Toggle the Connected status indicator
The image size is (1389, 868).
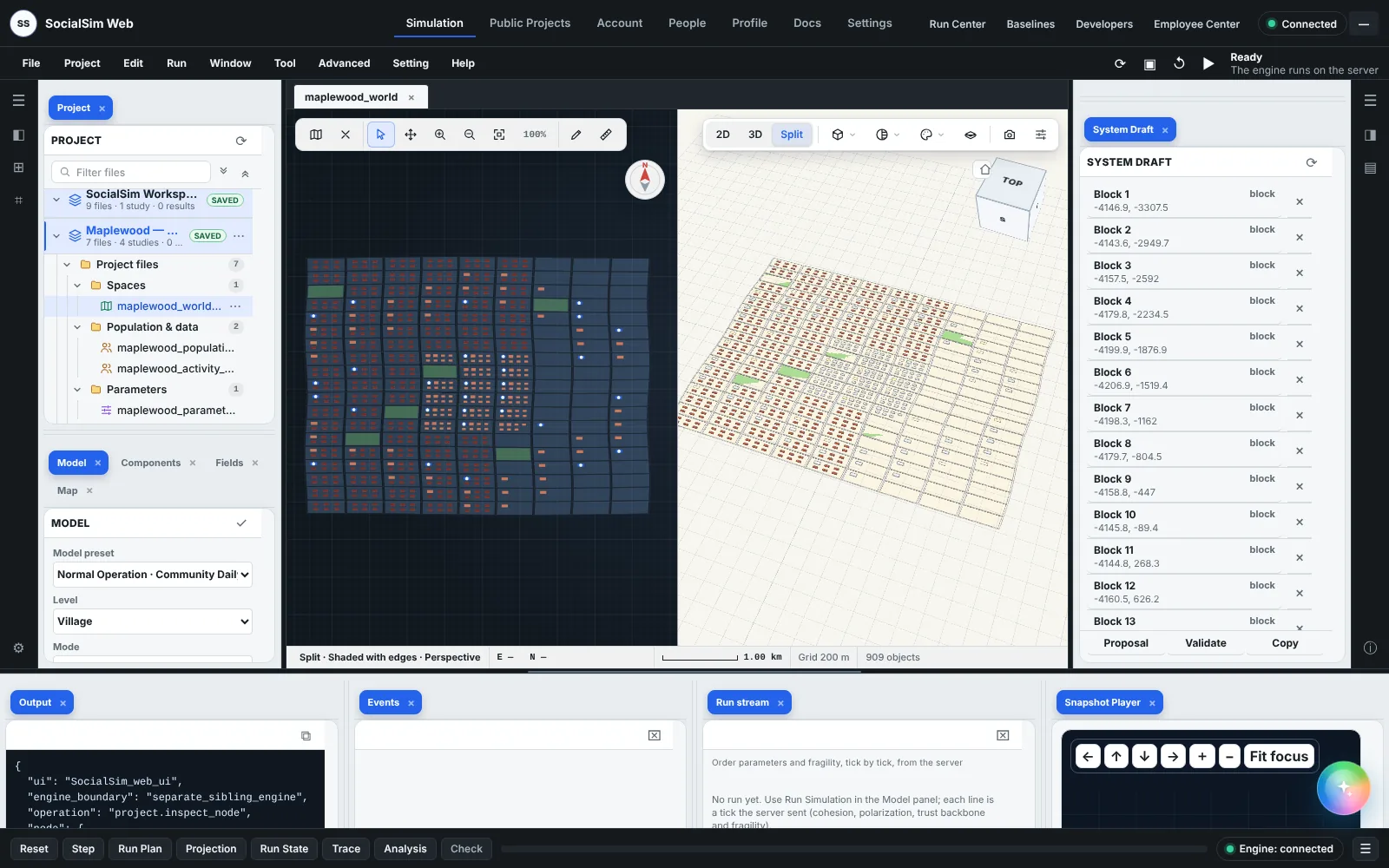(x=1302, y=24)
